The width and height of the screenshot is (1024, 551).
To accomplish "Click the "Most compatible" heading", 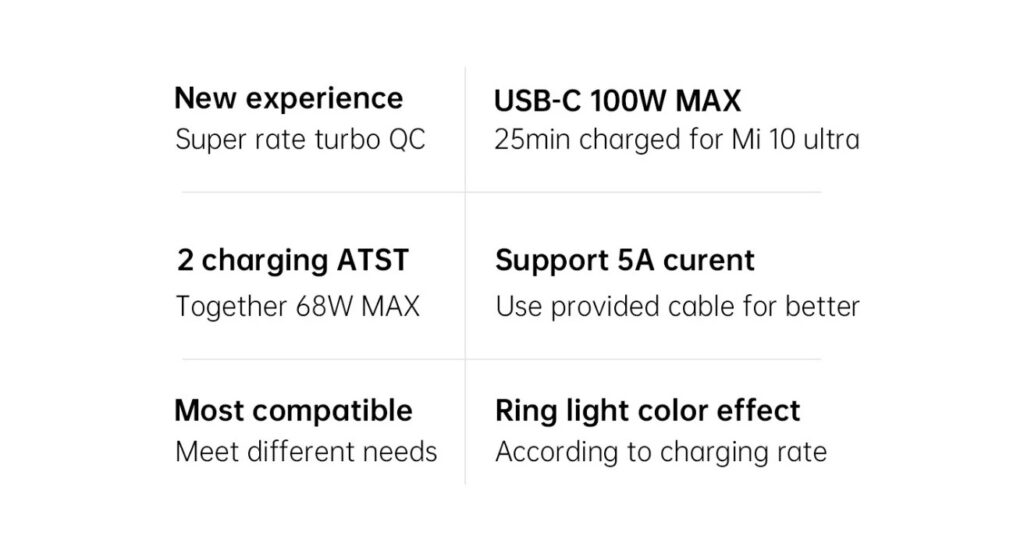I will tap(293, 410).
